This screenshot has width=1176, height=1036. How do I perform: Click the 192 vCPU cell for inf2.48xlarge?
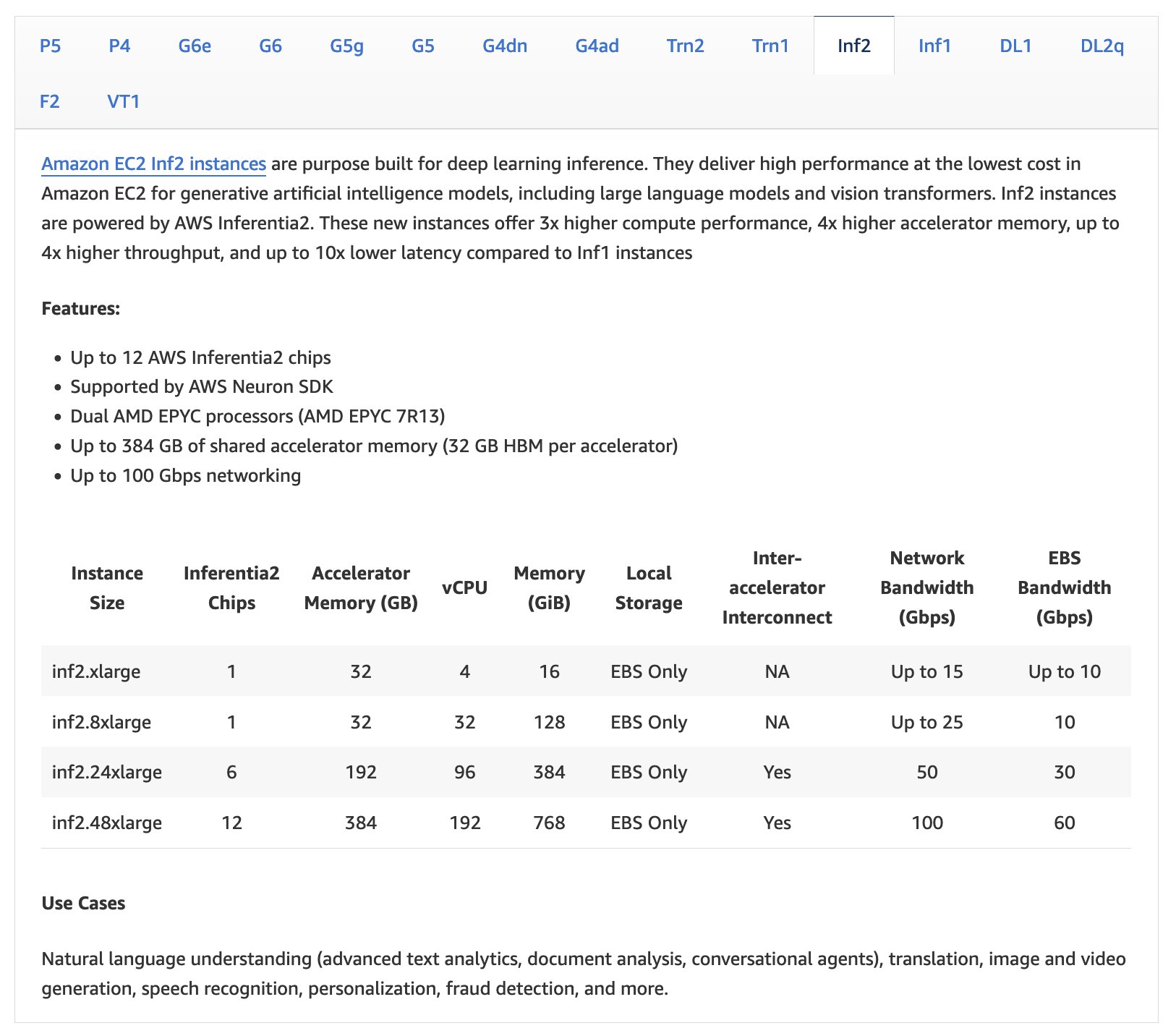(464, 823)
